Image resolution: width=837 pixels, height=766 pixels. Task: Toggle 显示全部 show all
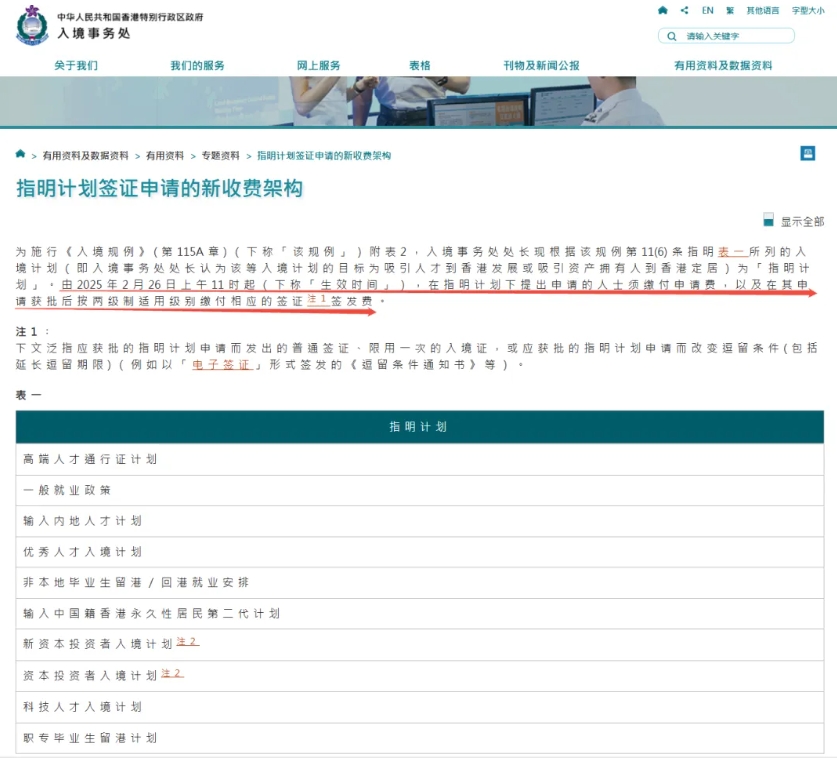pos(794,221)
